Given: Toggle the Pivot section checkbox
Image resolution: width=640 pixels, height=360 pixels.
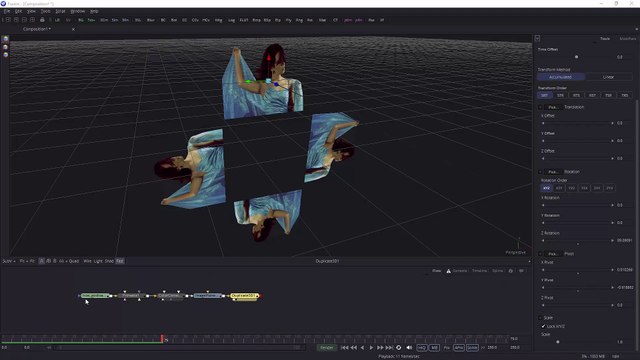Looking at the screenshot, I should [540, 254].
